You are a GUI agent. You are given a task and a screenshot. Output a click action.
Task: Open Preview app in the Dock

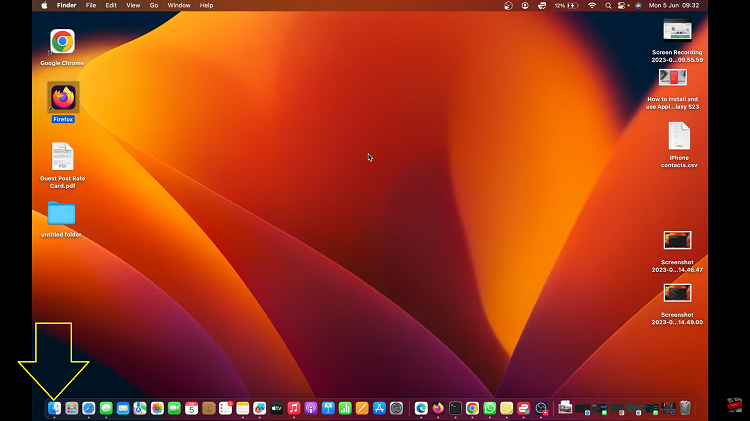(565, 408)
